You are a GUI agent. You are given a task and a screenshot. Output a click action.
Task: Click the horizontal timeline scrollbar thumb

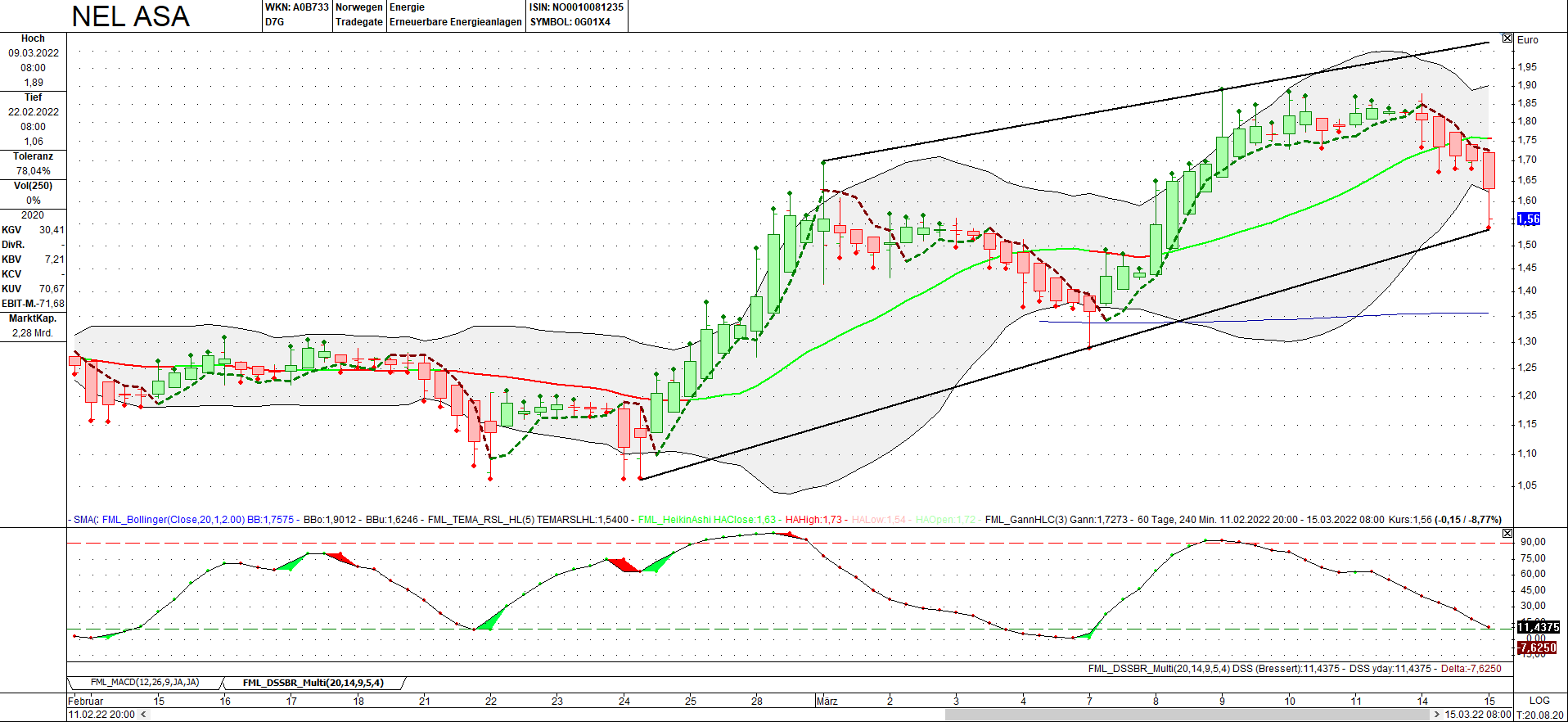pos(1188,715)
